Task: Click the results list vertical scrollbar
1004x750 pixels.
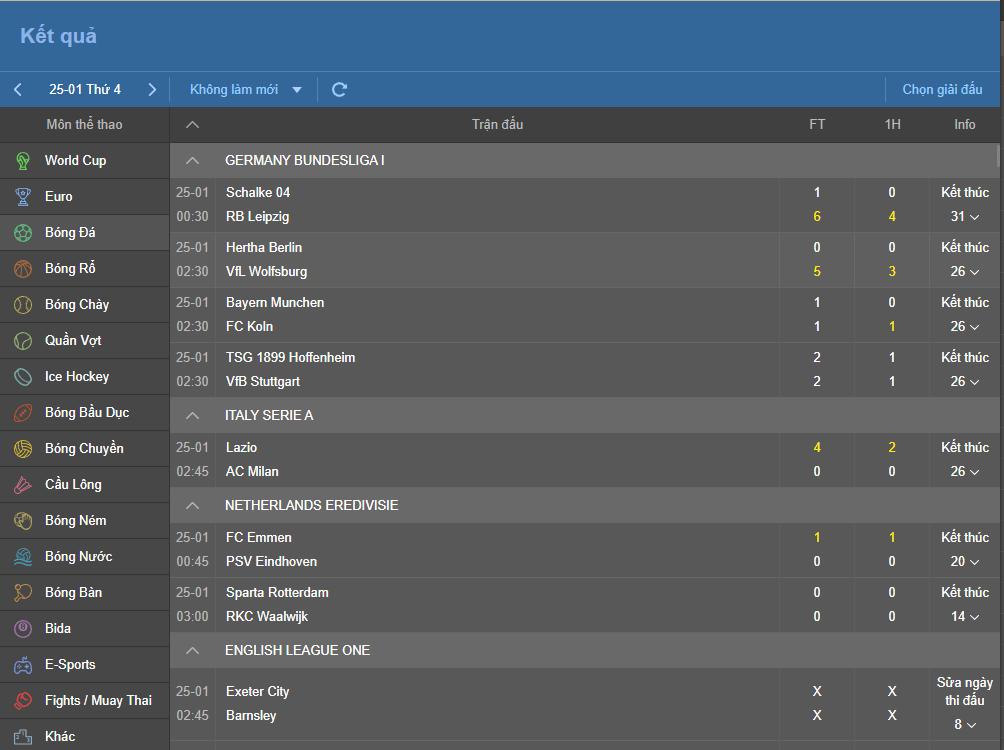Action: [998, 157]
